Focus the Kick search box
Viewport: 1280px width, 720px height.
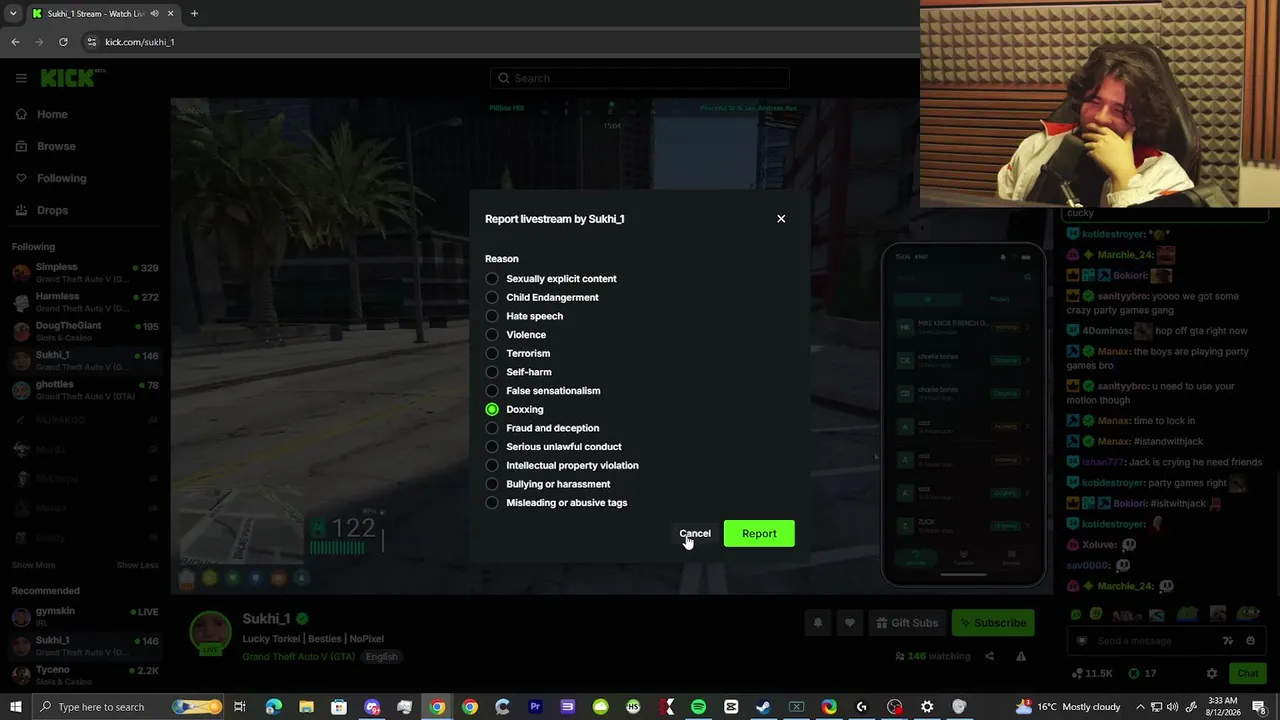[x=640, y=78]
